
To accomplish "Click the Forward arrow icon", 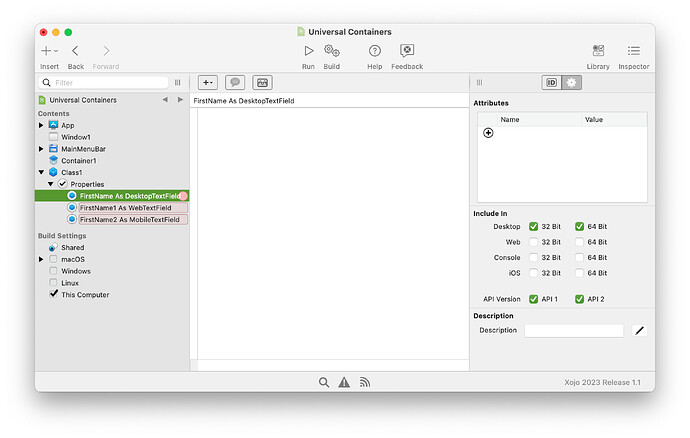I will (x=106, y=51).
